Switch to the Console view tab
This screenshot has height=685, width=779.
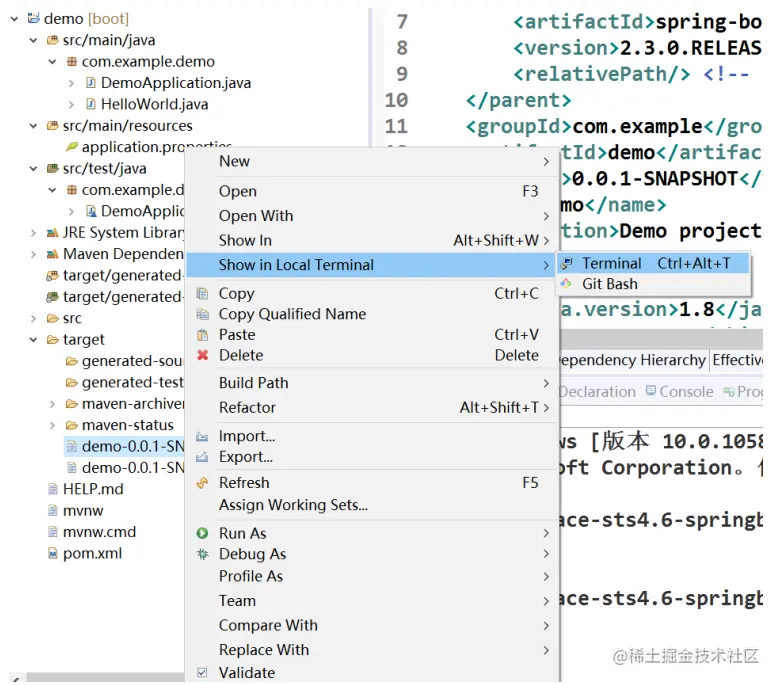coord(679,391)
